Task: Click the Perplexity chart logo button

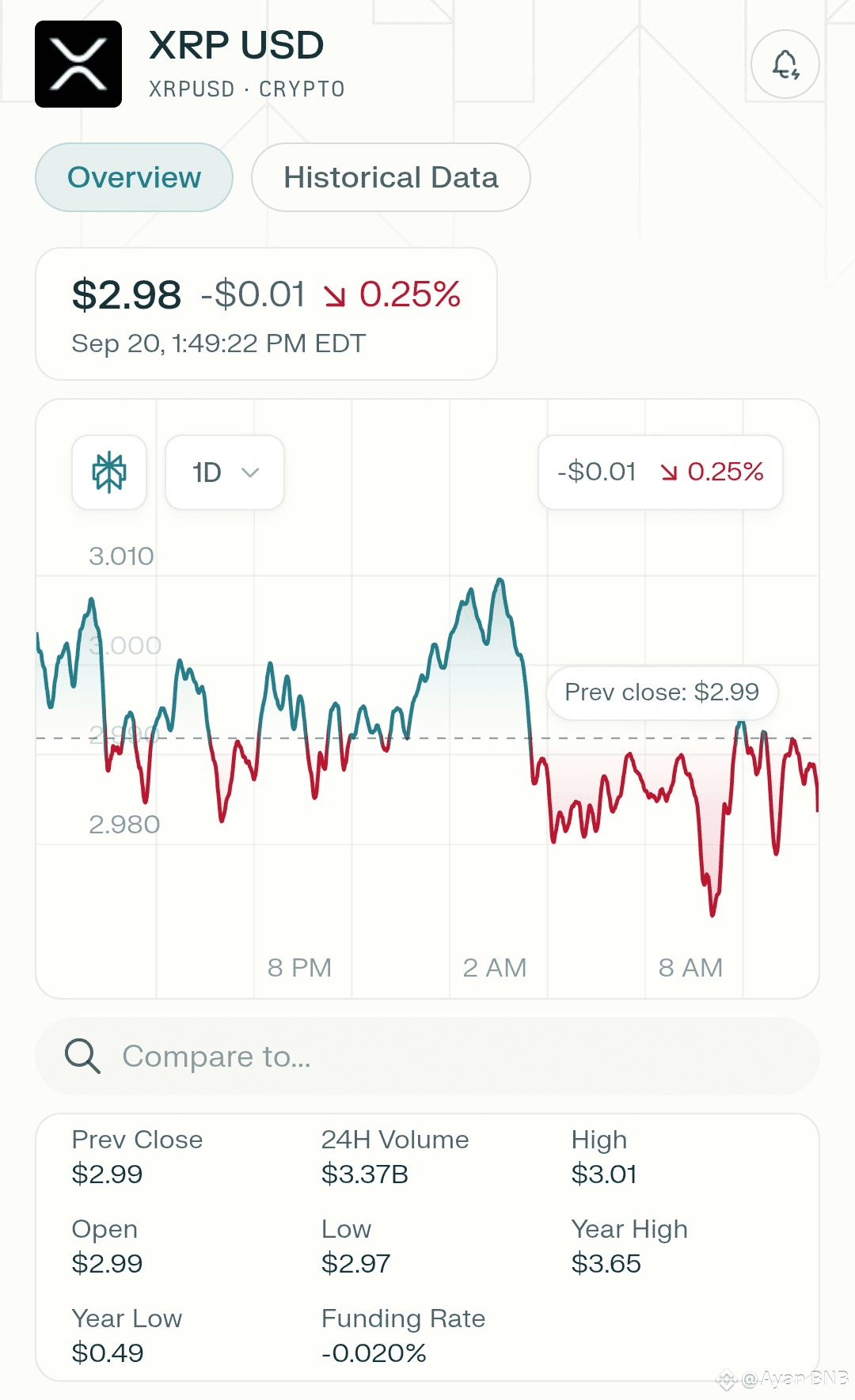Action: click(109, 472)
